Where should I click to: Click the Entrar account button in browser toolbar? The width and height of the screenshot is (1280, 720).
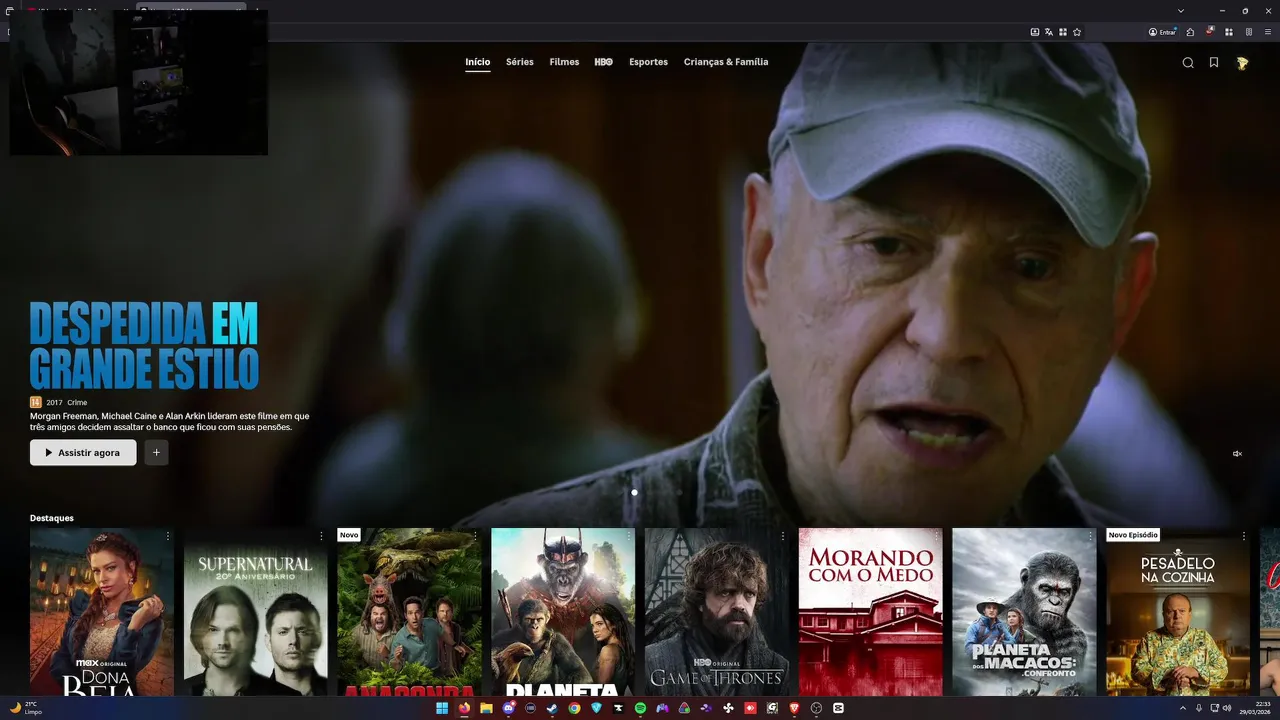click(x=1162, y=32)
